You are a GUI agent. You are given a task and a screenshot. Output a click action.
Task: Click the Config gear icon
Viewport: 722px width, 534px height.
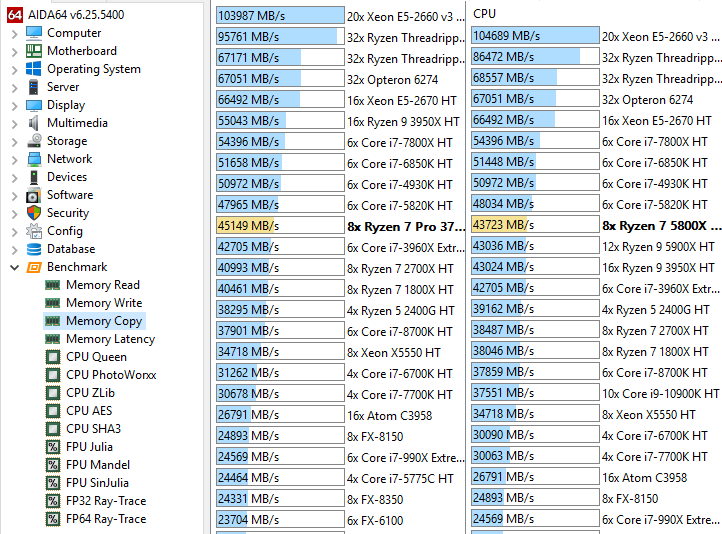pyautogui.click(x=34, y=231)
